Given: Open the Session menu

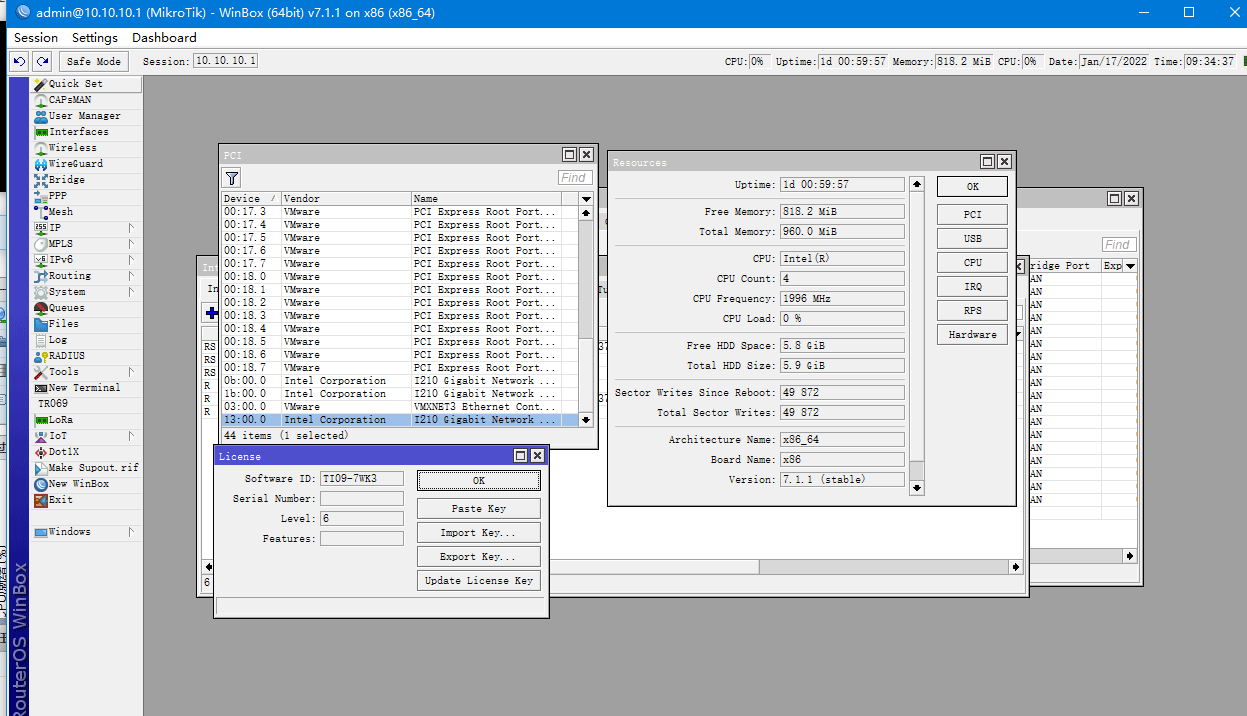Looking at the screenshot, I should 35,38.
